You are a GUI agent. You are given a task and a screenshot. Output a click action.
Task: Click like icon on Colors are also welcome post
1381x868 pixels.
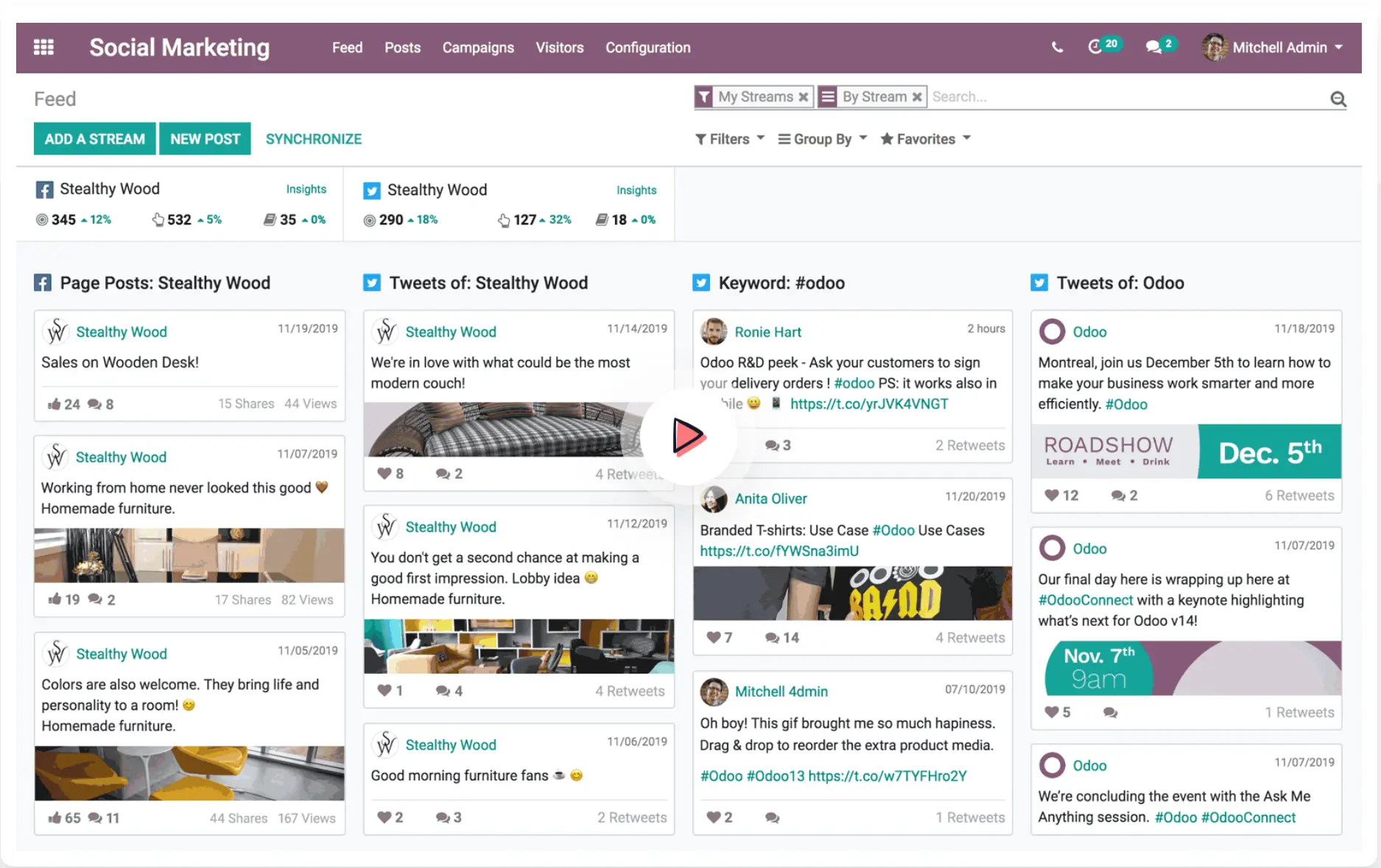54,818
